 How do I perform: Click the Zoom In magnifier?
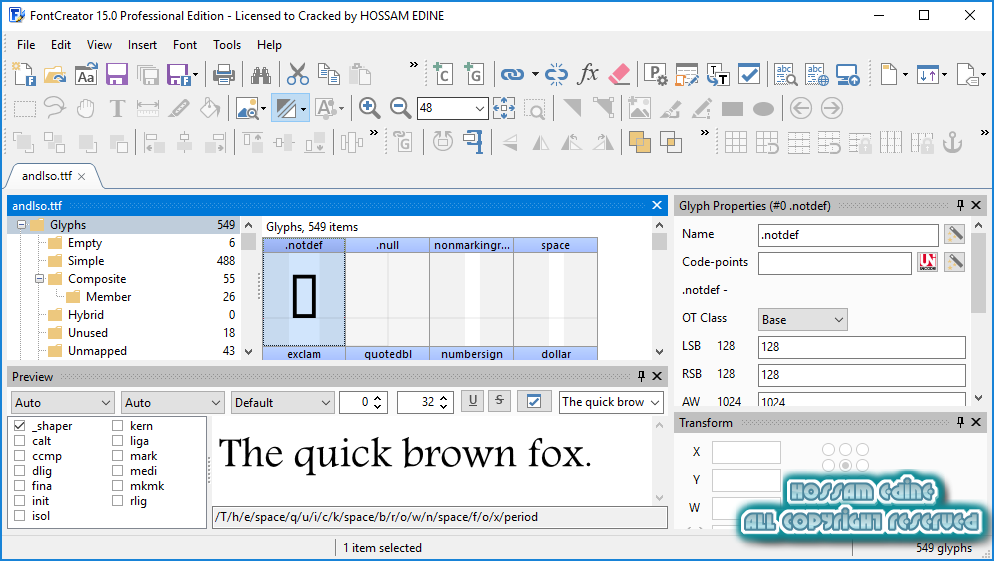tap(369, 108)
